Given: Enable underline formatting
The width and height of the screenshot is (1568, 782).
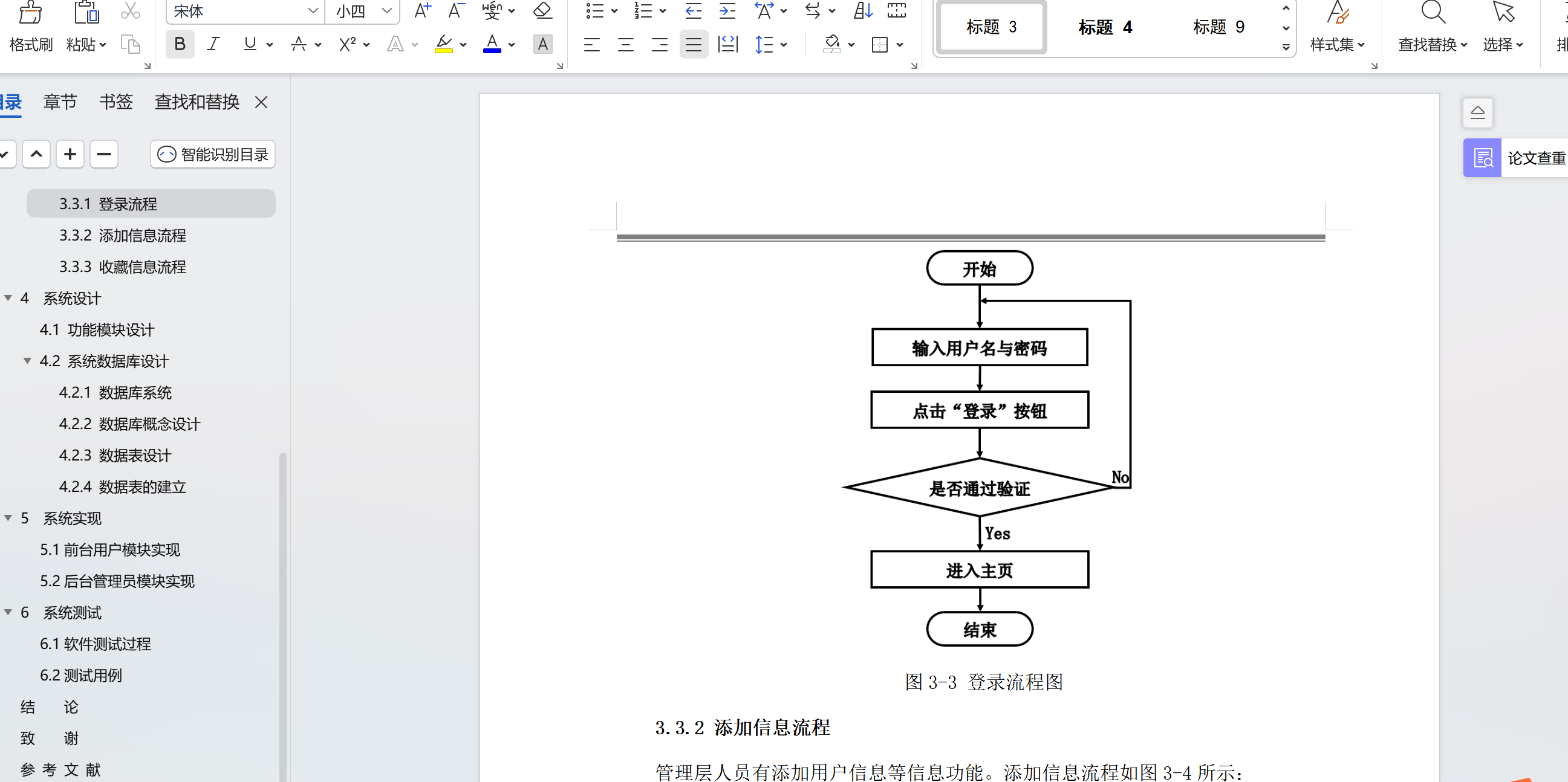Looking at the screenshot, I should click(x=250, y=44).
